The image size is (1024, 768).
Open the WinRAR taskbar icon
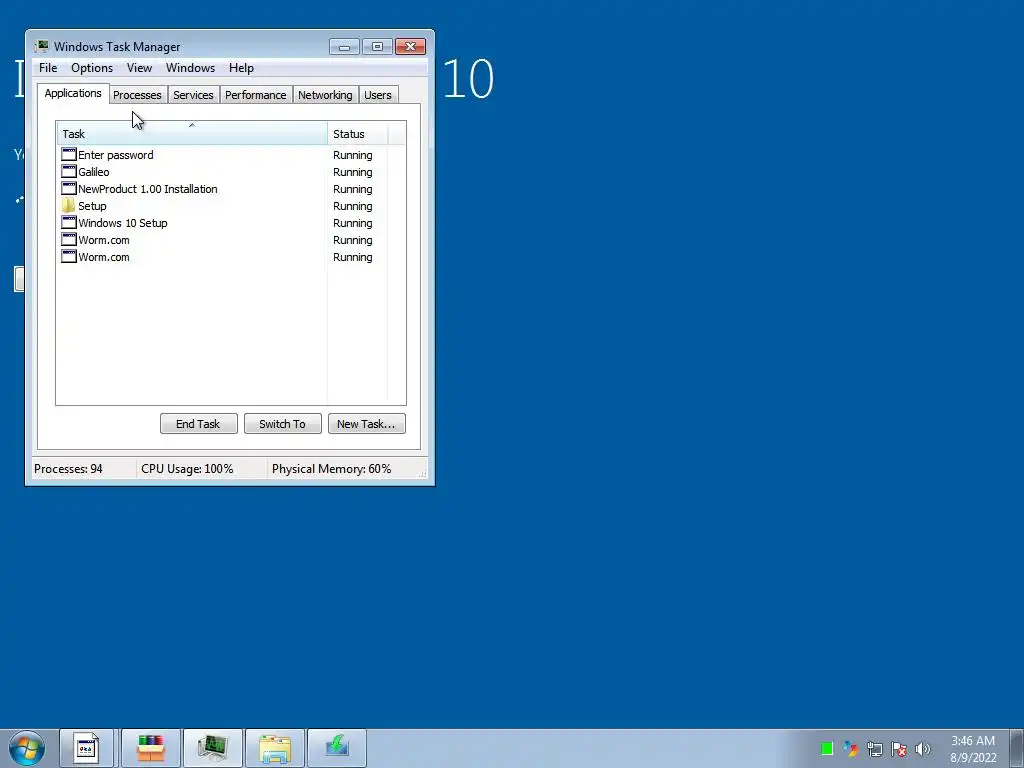coord(150,748)
